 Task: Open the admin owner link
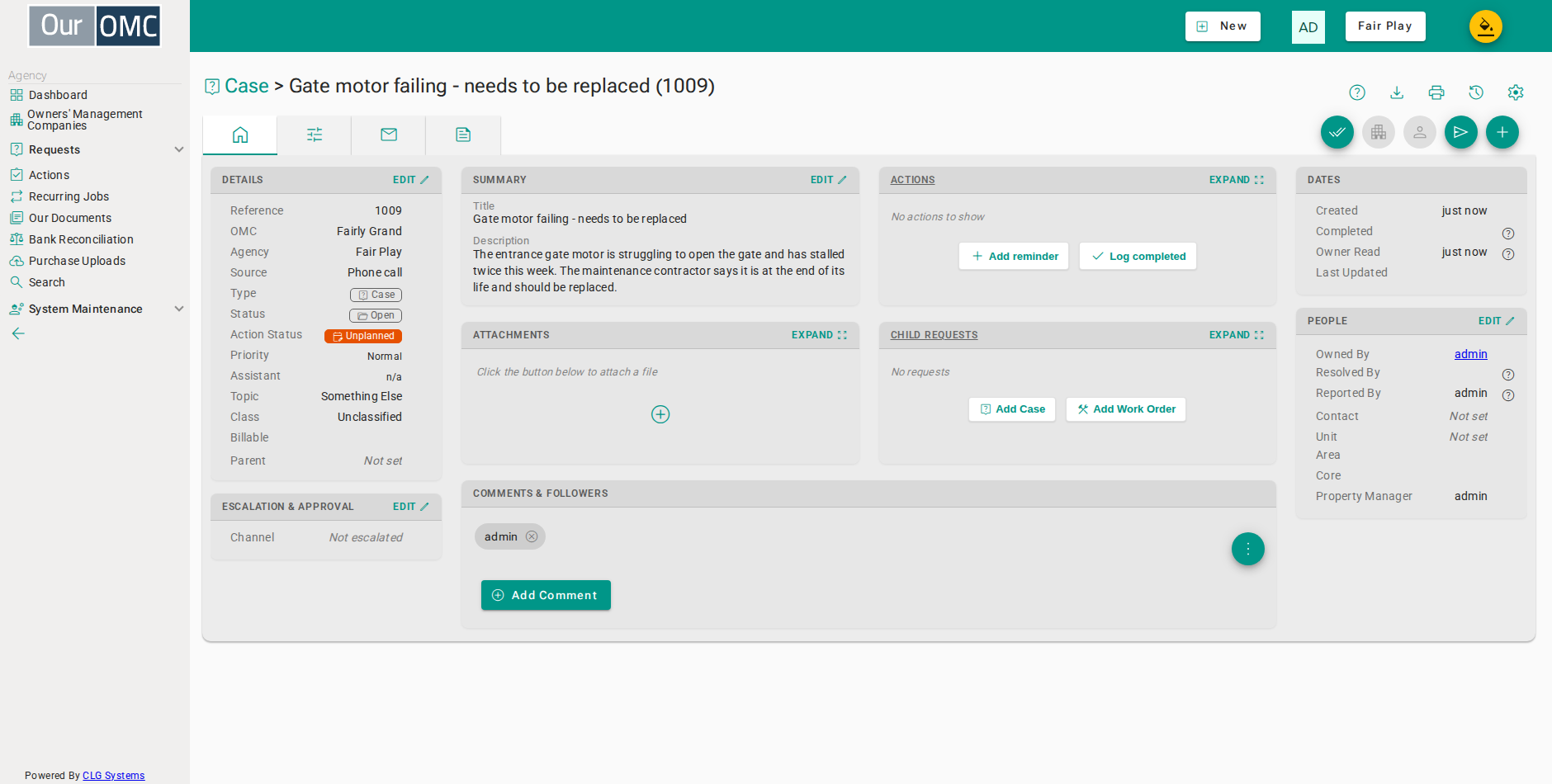click(x=1470, y=354)
